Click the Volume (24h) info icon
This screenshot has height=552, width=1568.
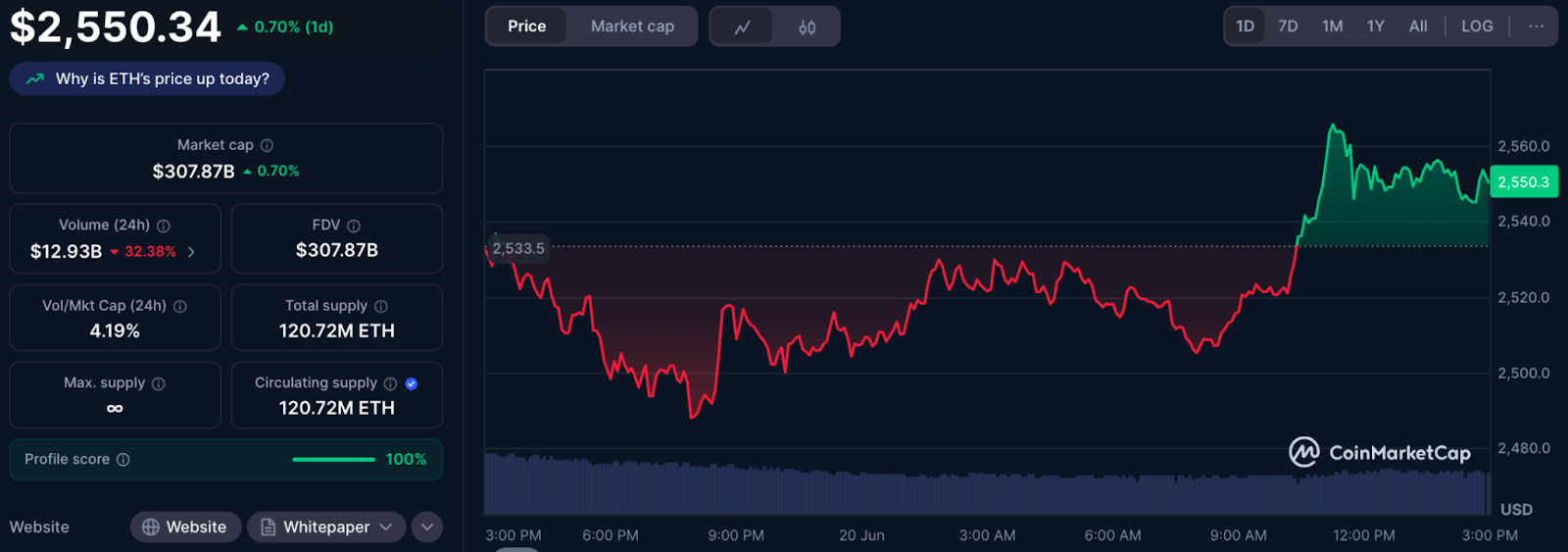pyautogui.click(x=164, y=226)
